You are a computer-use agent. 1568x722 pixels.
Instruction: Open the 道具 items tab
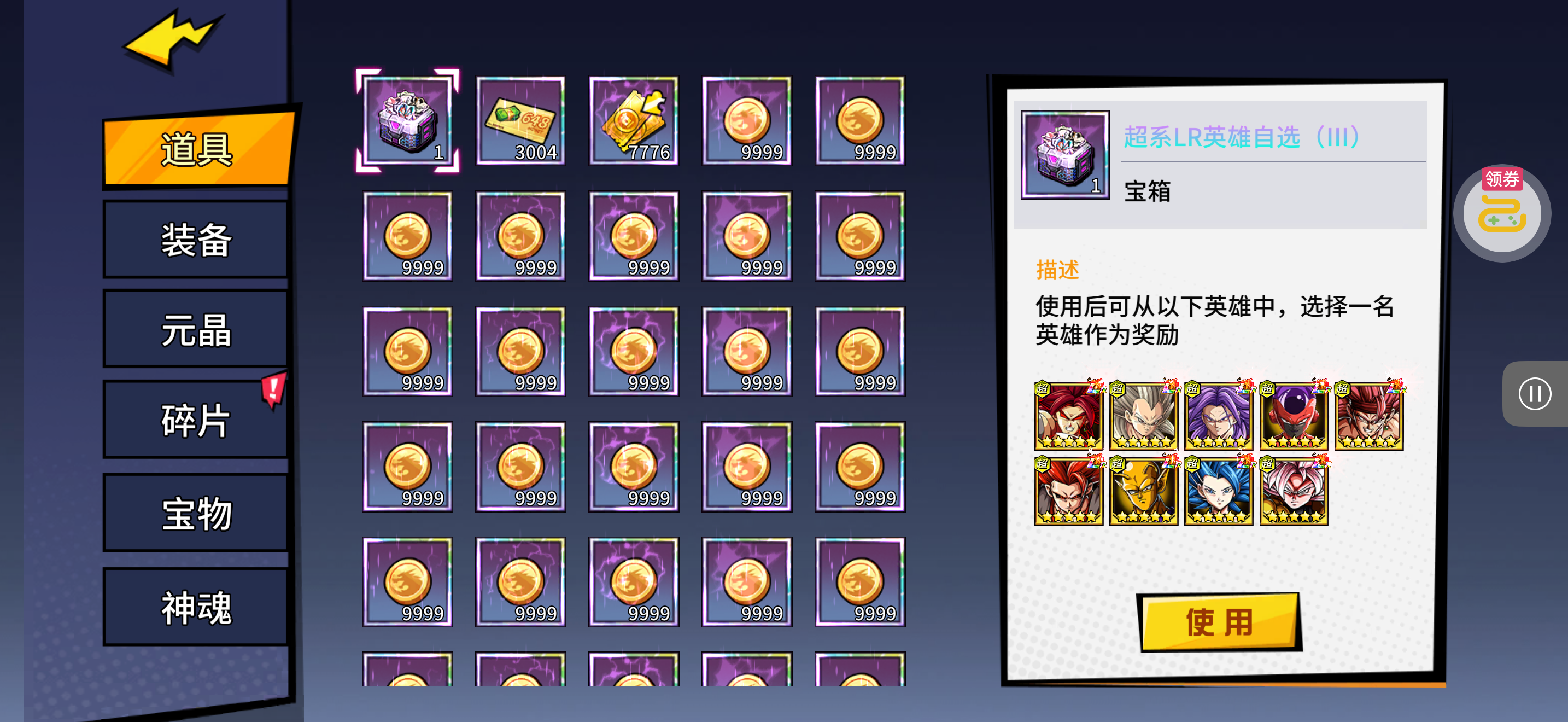pyautogui.click(x=197, y=149)
